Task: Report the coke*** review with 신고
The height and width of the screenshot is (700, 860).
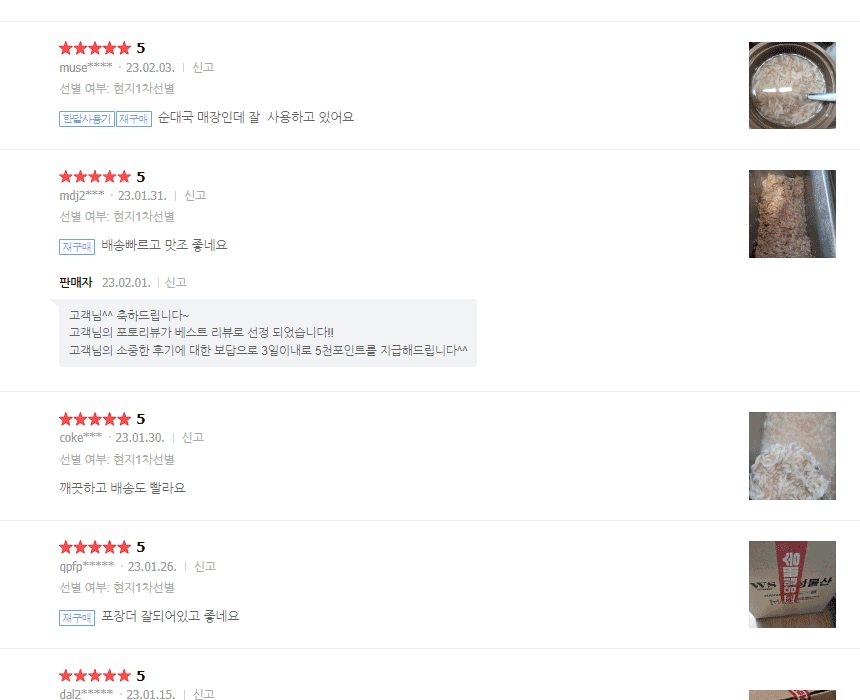Action: coord(193,437)
